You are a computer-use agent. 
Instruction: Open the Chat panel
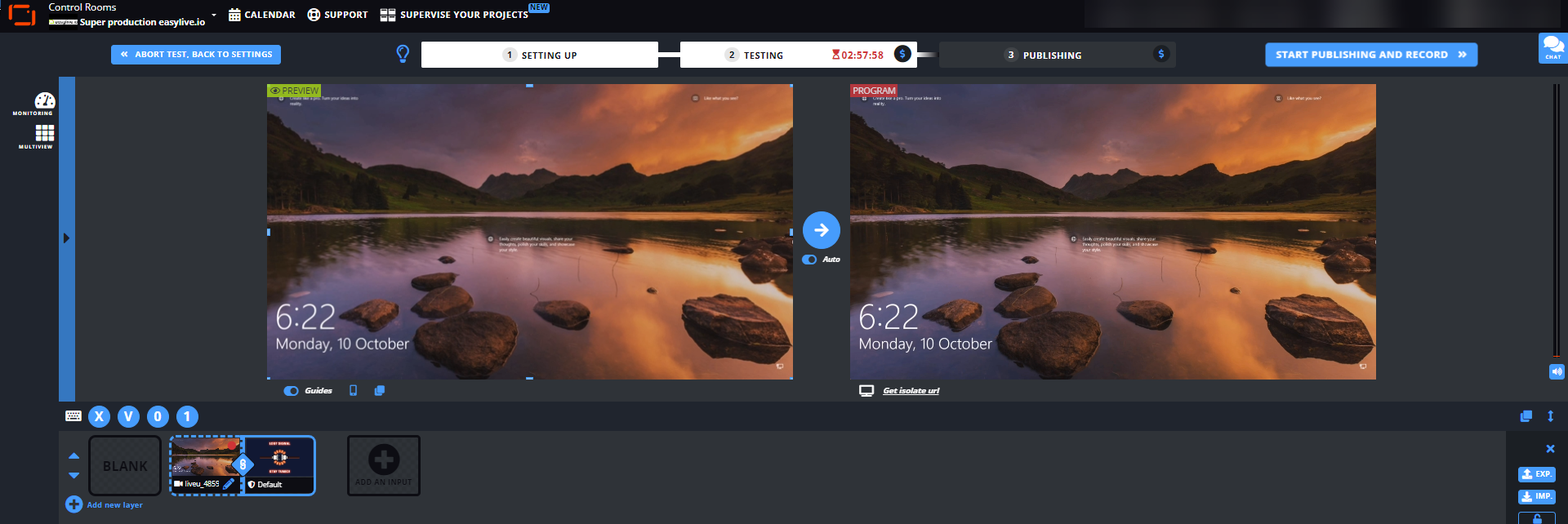1552,47
